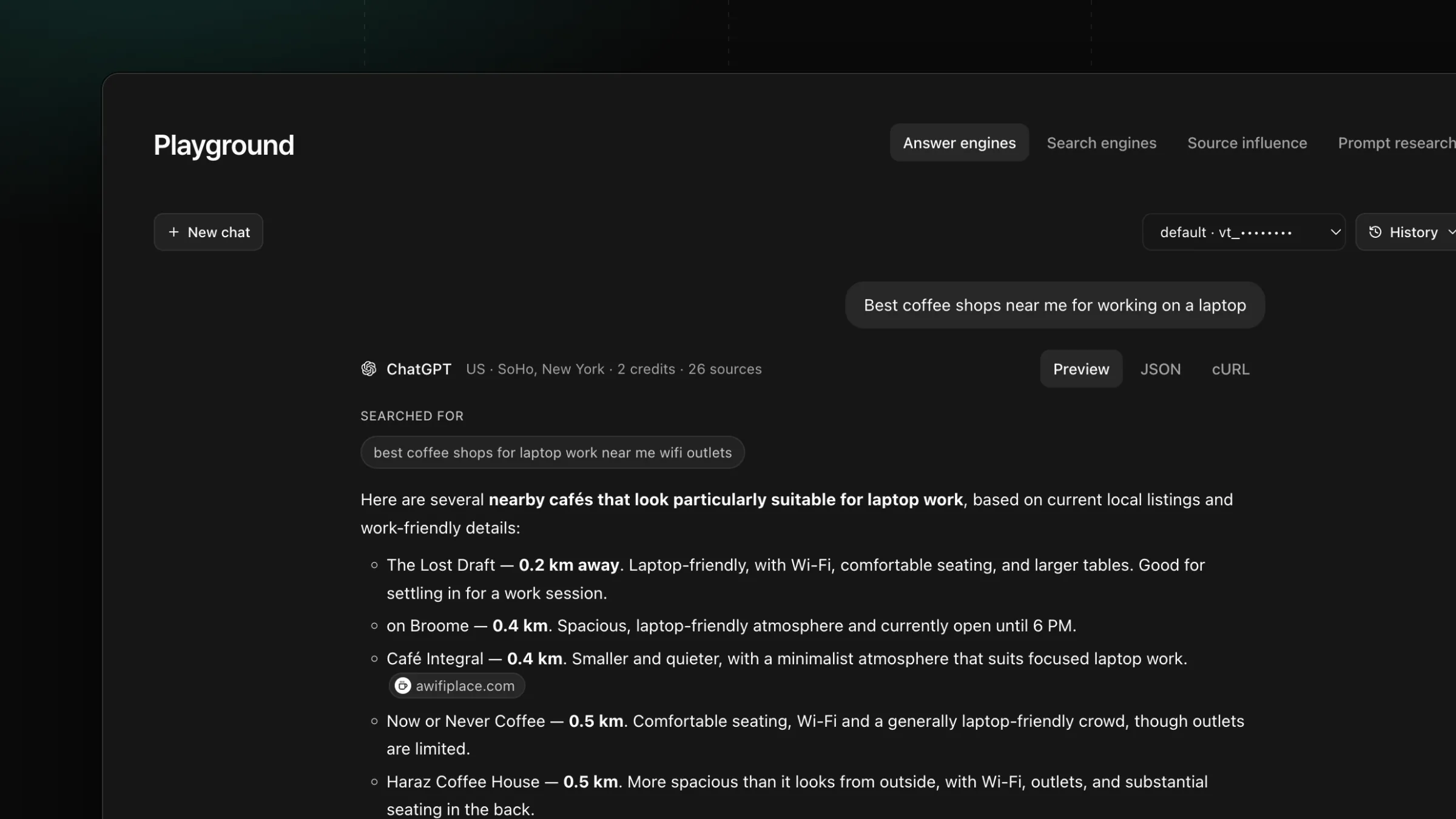The width and height of the screenshot is (1456, 819).
Task: Click the user prompt message bubble
Action: click(x=1055, y=305)
